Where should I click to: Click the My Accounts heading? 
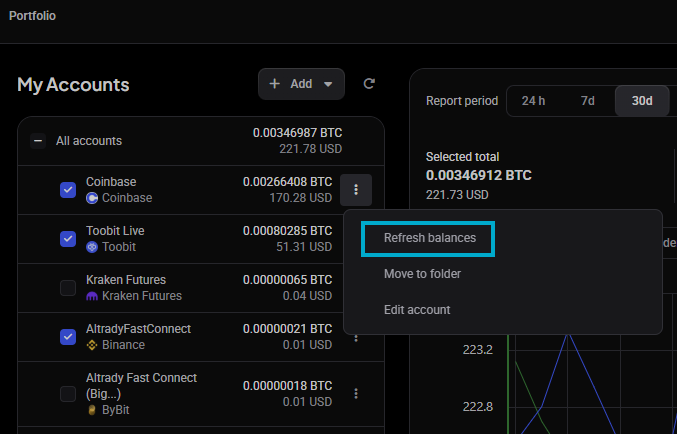tap(73, 85)
